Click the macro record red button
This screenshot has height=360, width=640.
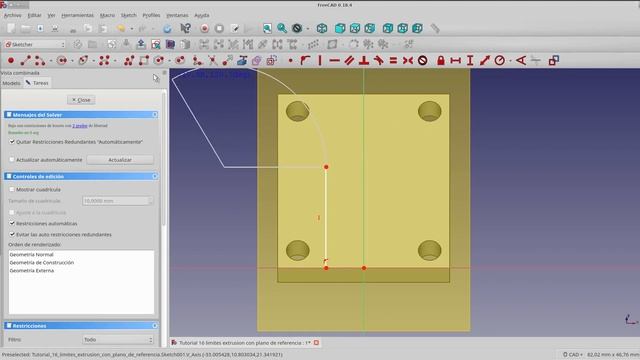pos(204,28)
